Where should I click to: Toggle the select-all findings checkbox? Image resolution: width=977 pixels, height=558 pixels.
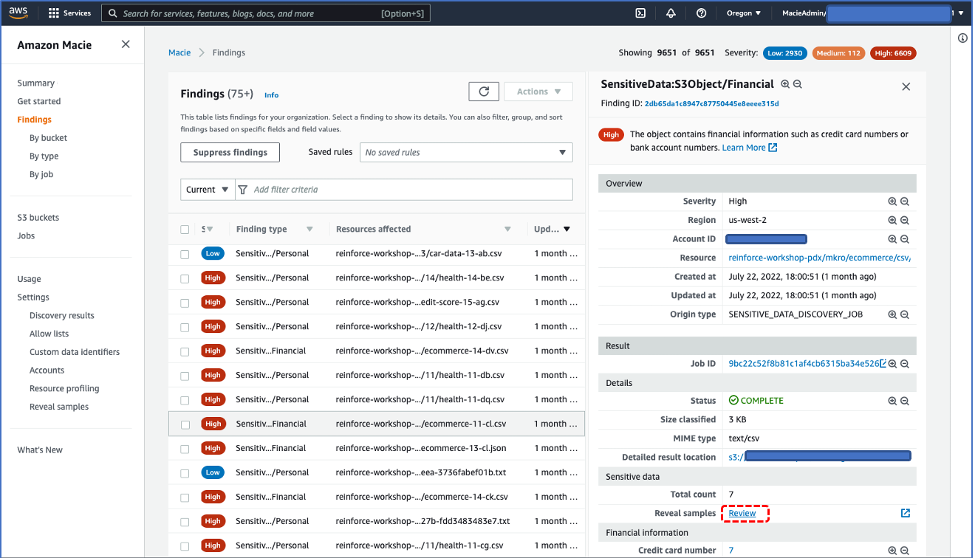[x=185, y=229]
